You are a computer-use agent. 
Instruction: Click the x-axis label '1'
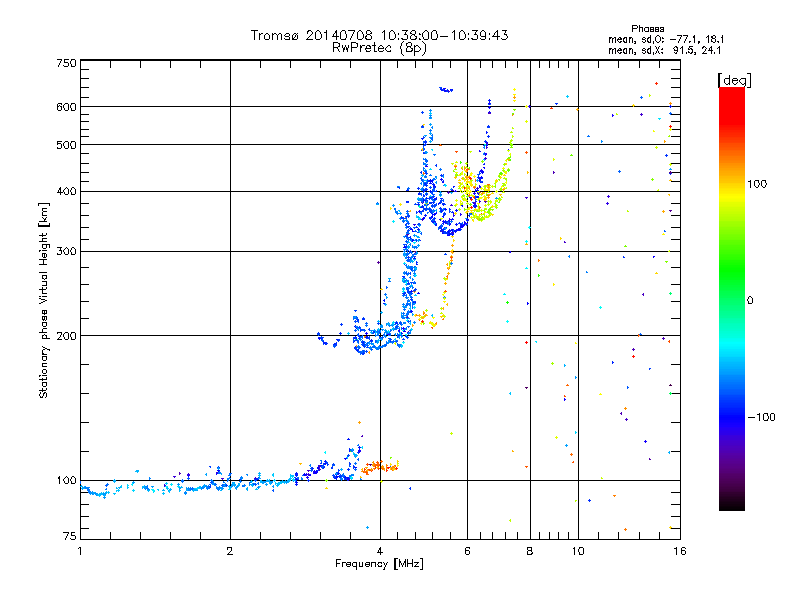pyautogui.click(x=80, y=551)
